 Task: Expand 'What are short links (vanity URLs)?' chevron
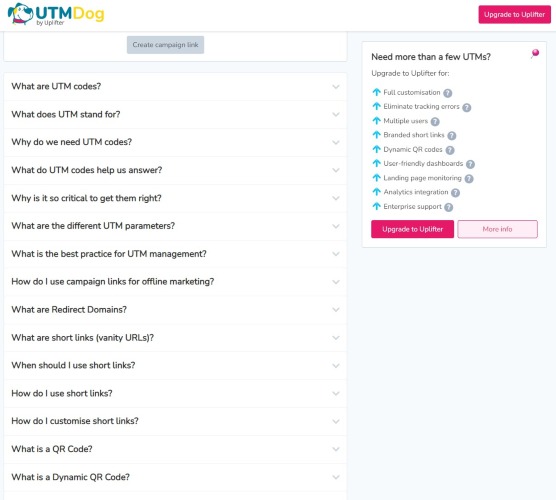click(x=336, y=338)
